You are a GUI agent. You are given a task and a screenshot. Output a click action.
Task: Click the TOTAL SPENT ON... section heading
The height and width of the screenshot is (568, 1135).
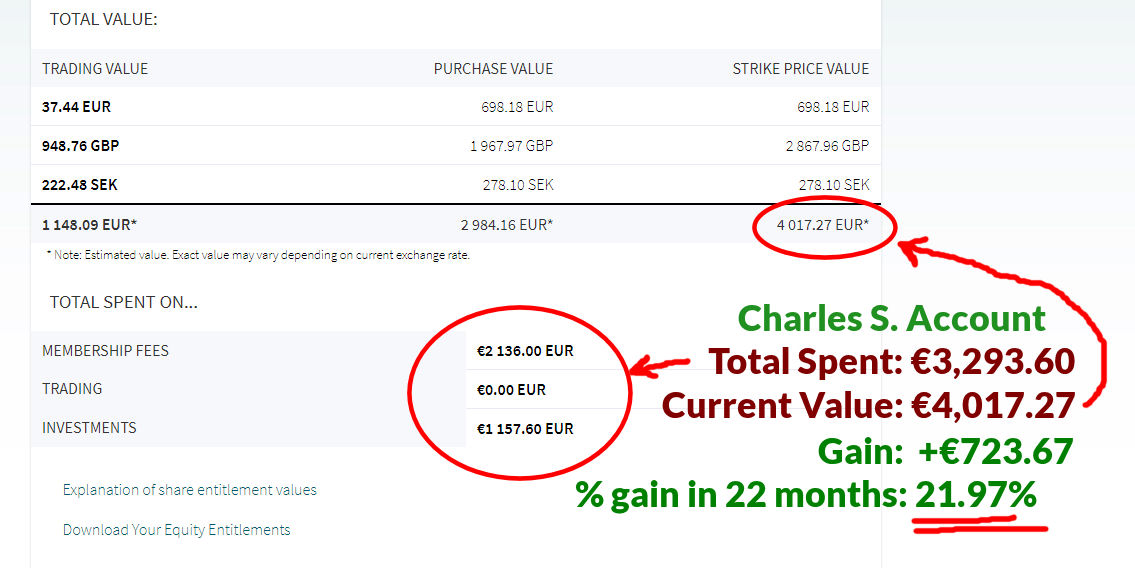click(x=124, y=302)
